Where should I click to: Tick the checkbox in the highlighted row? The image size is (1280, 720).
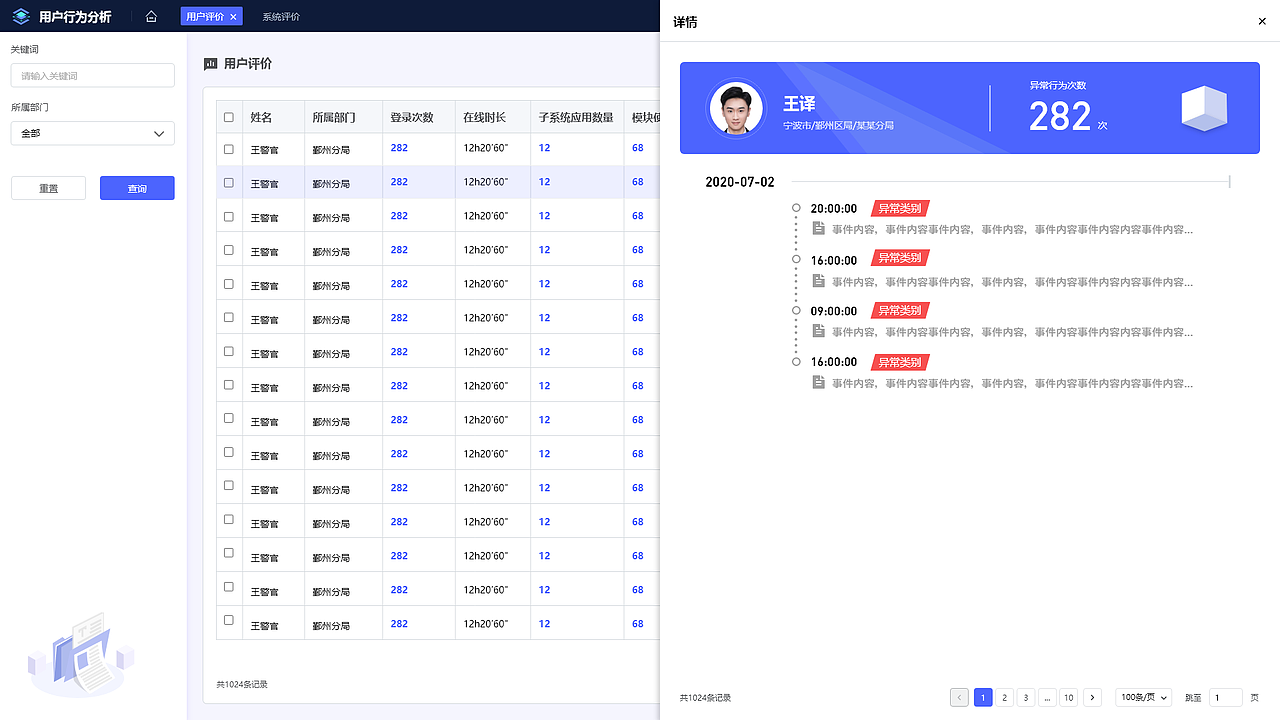coord(229,182)
